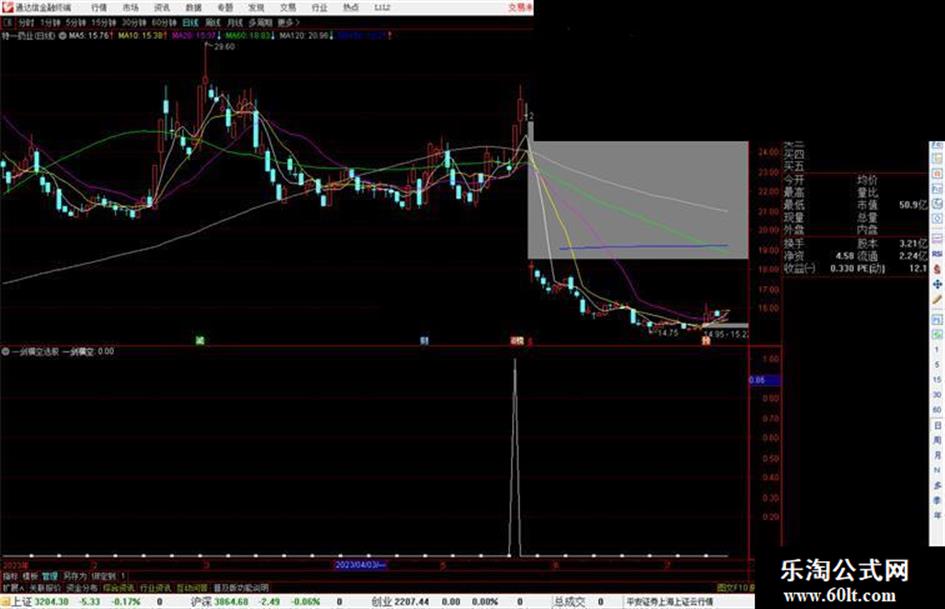Click the highlighted date label 2023/04/03
Screen dimensions: 945x609
click(x=360, y=565)
